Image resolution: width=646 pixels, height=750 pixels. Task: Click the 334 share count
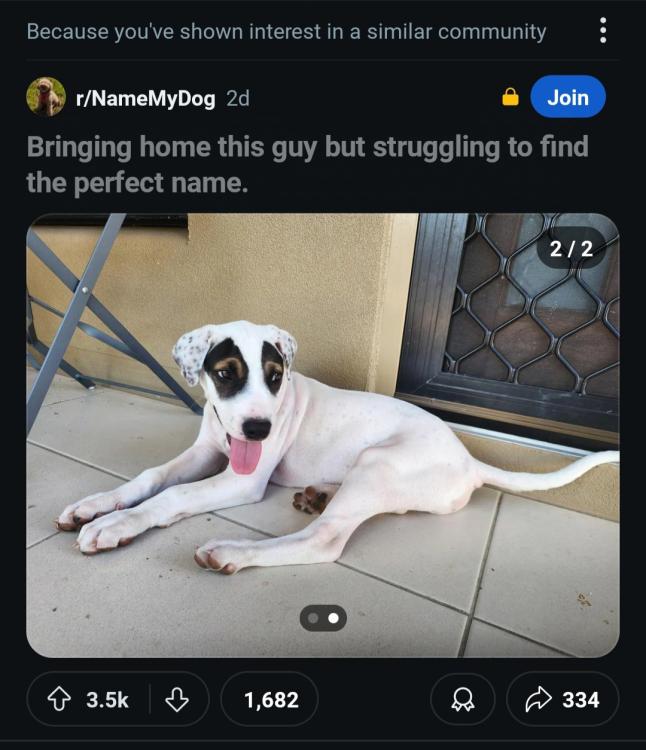click(x=580, y=700)
